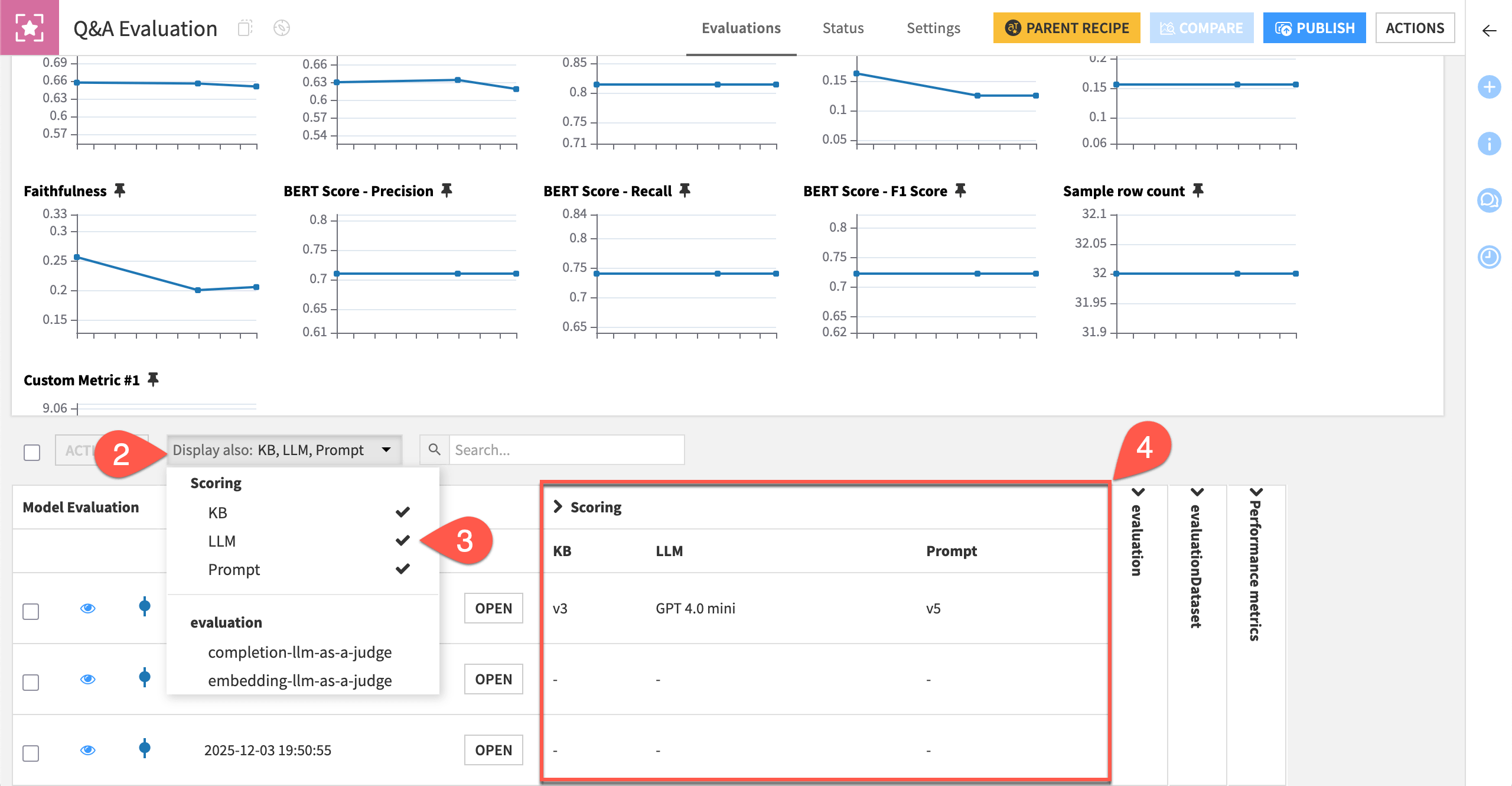Switch to the Status tab
The width and height of the screenshot is (1512, 786).
click(843, 28)
